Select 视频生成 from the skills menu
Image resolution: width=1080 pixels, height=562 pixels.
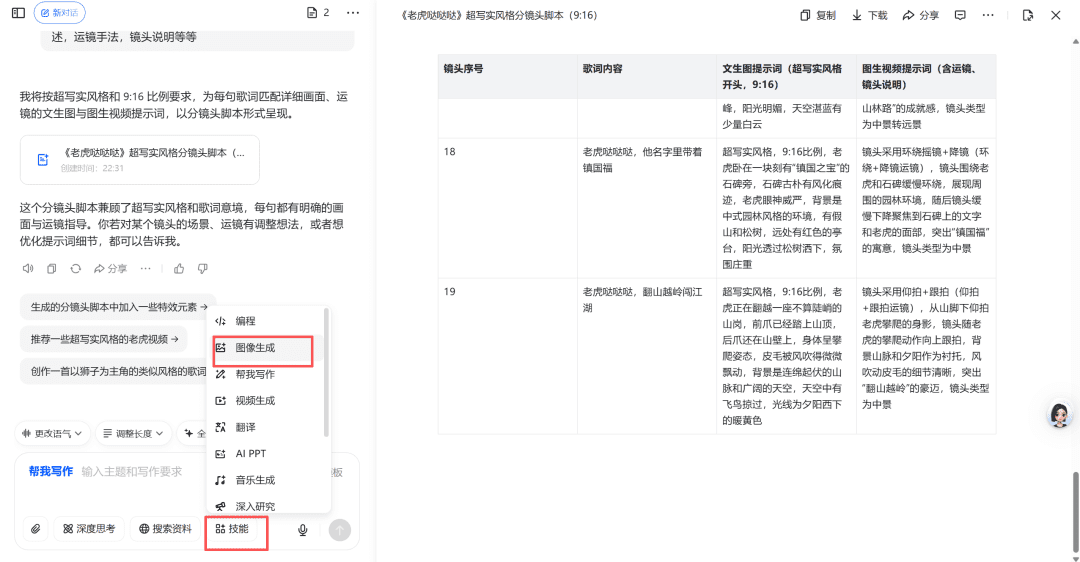pos(254,401)
